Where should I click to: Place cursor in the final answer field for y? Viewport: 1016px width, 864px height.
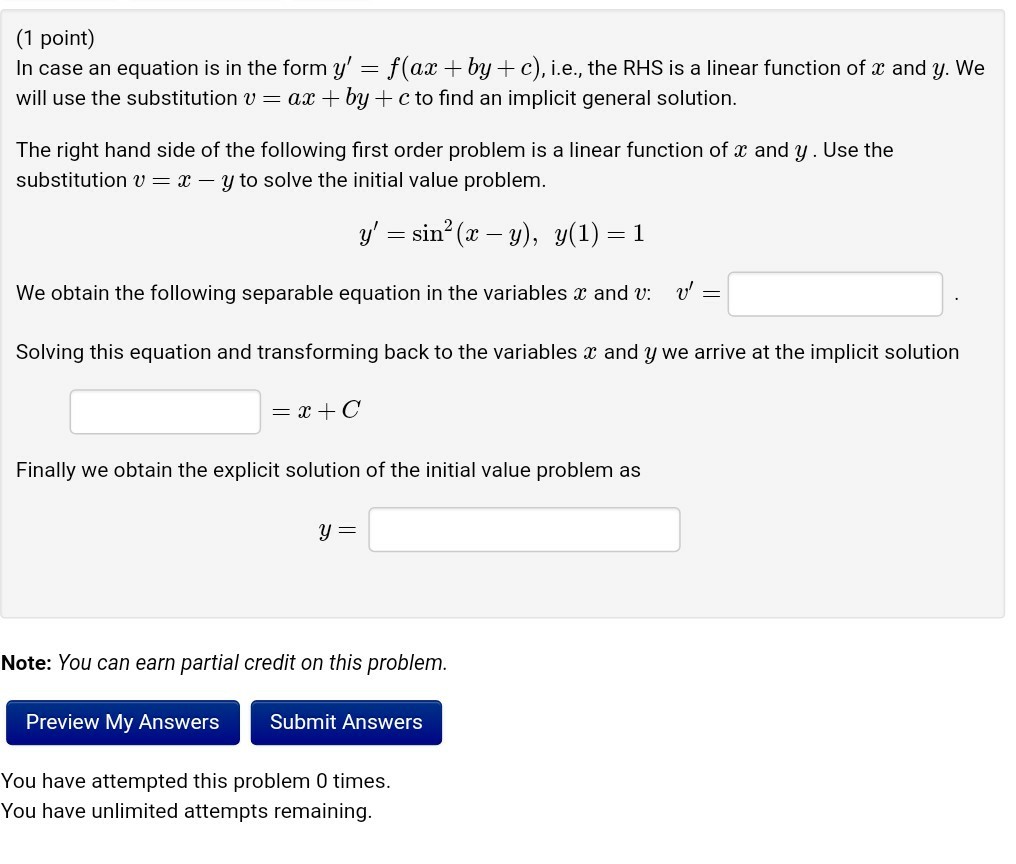coord(524,529)
